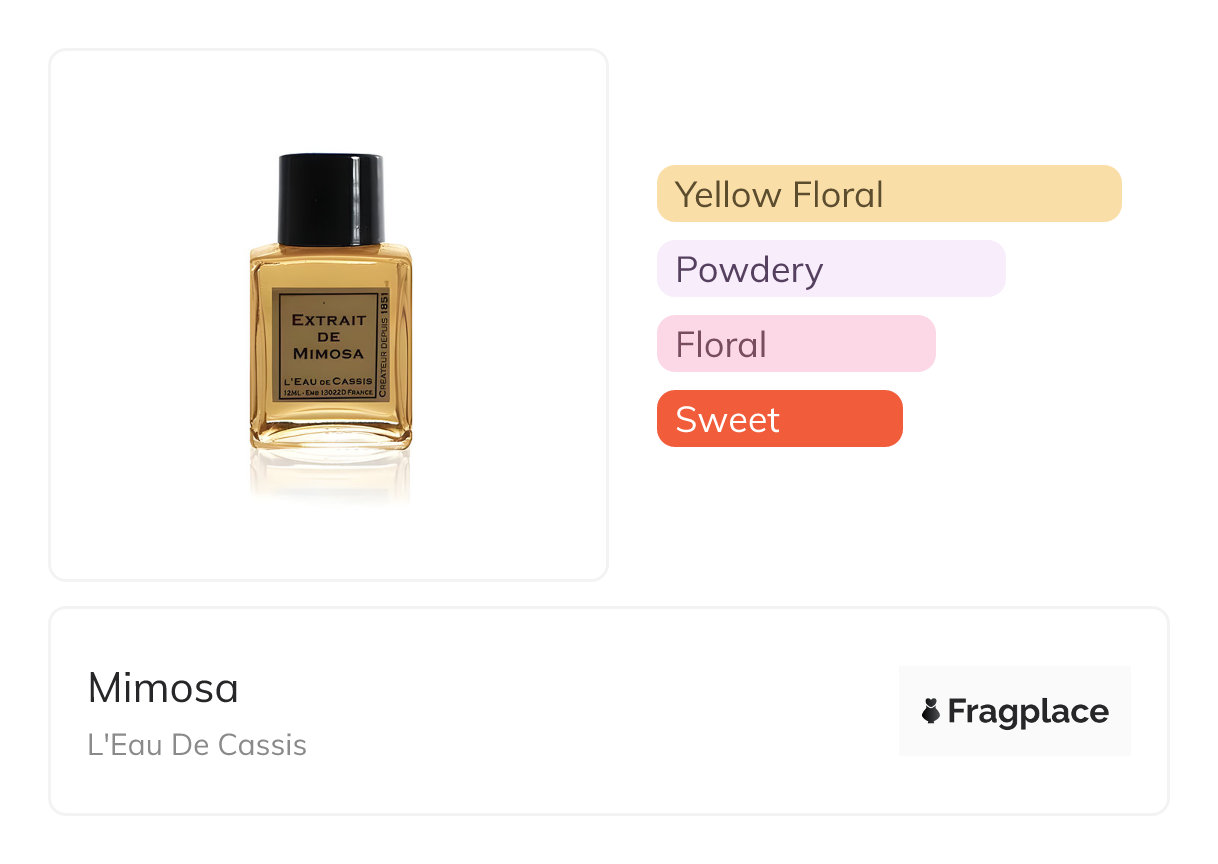Click the Fragplace bottle logo icon

coord(931,711)
